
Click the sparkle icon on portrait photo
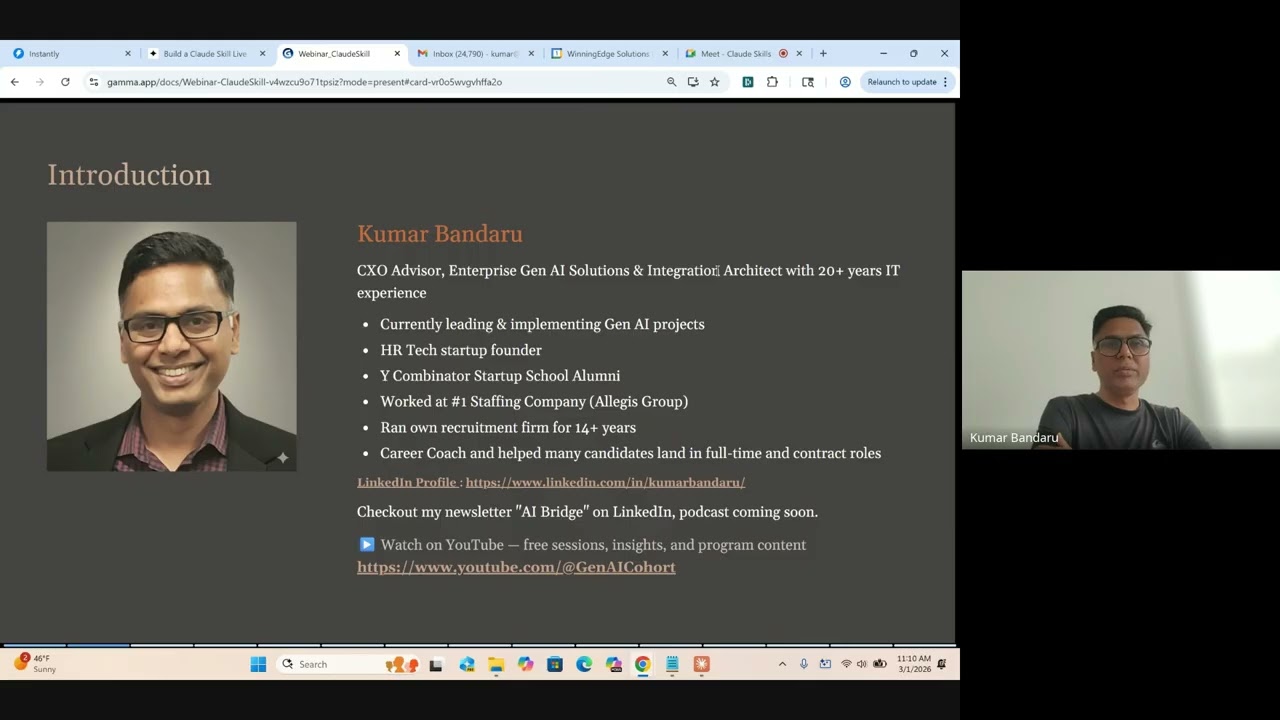pos(283,458)
